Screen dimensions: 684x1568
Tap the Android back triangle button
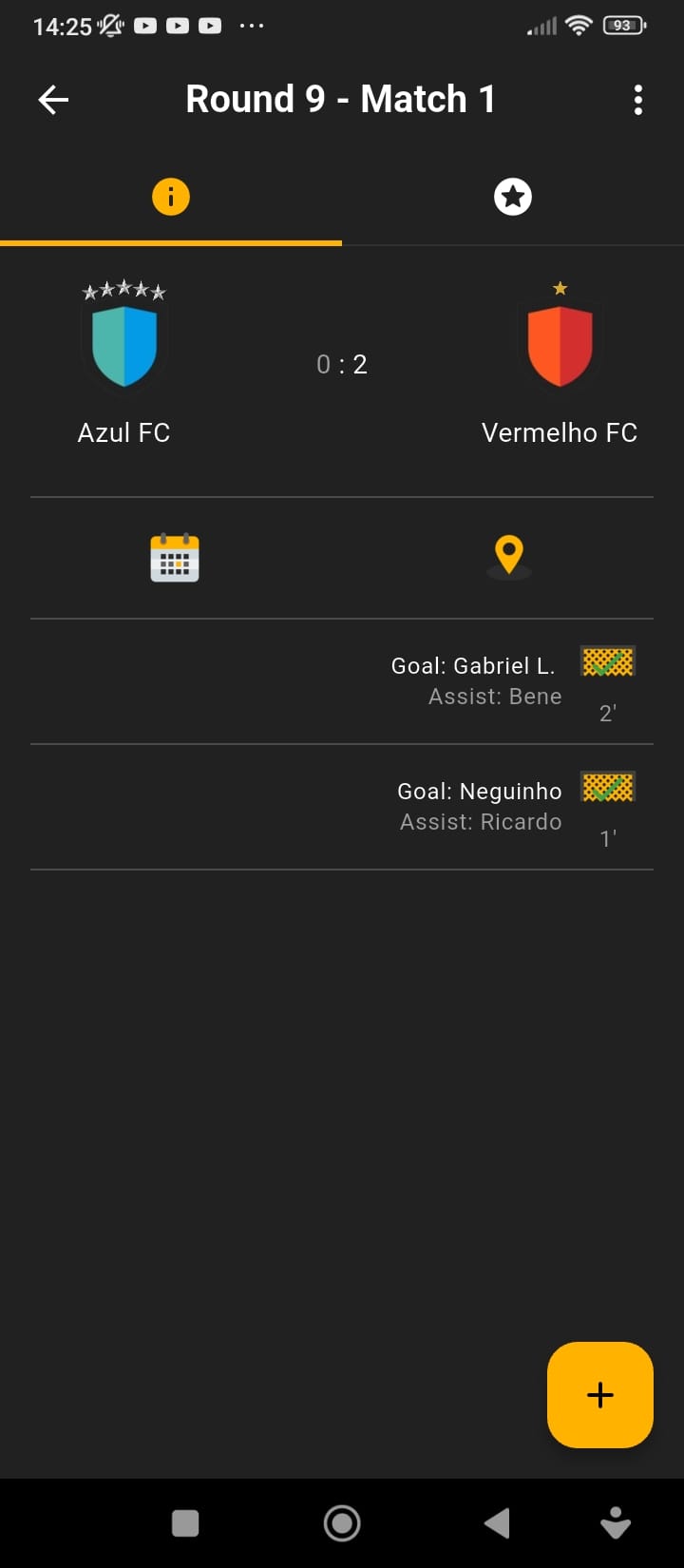[497, 1523]
